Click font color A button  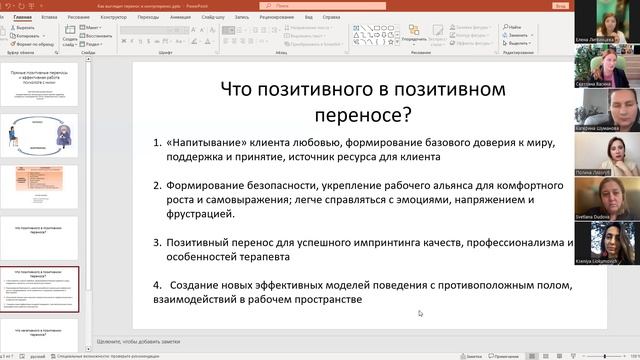point(208,41)
